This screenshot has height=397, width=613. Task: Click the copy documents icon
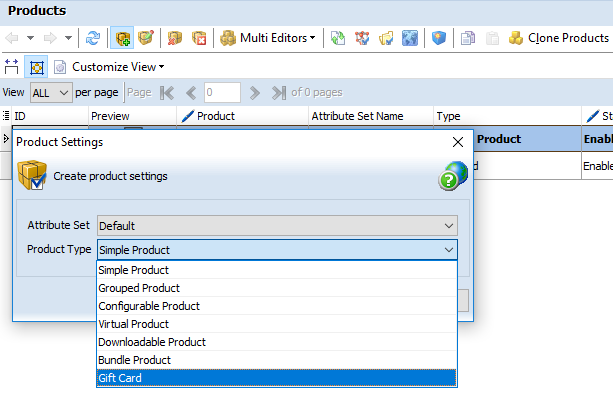pyautogui.click(x=468, y=38)
